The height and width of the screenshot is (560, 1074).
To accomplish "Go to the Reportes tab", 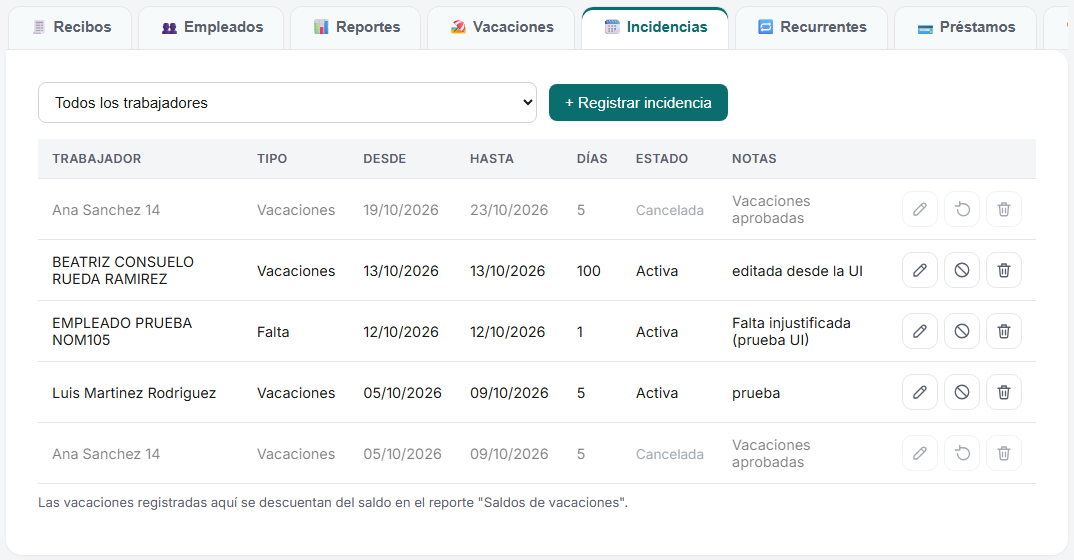I will [x=356, y=27].
